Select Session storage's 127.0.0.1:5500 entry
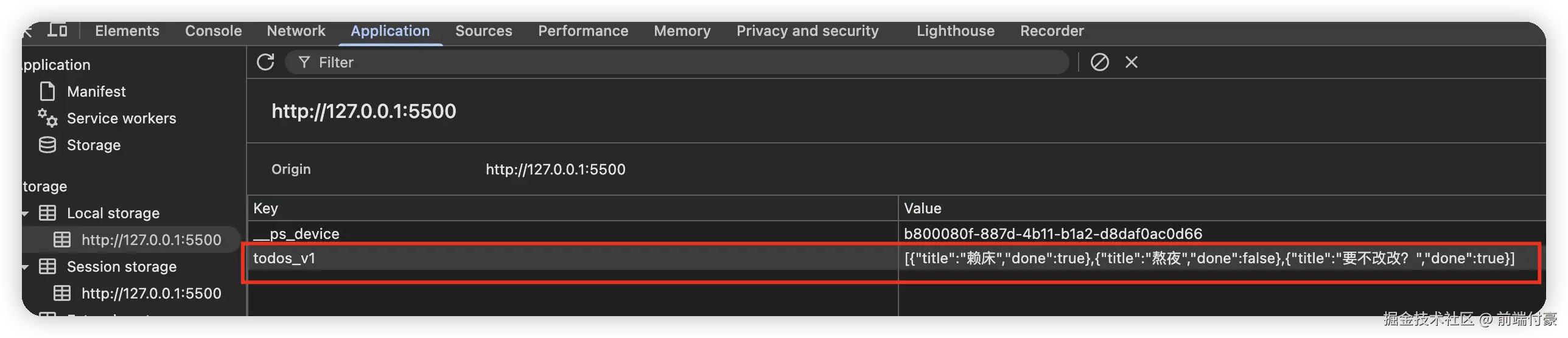Image resolution: width=1568 pixels, height=338 pixels. pyautogui.click(x=151, y=294)
